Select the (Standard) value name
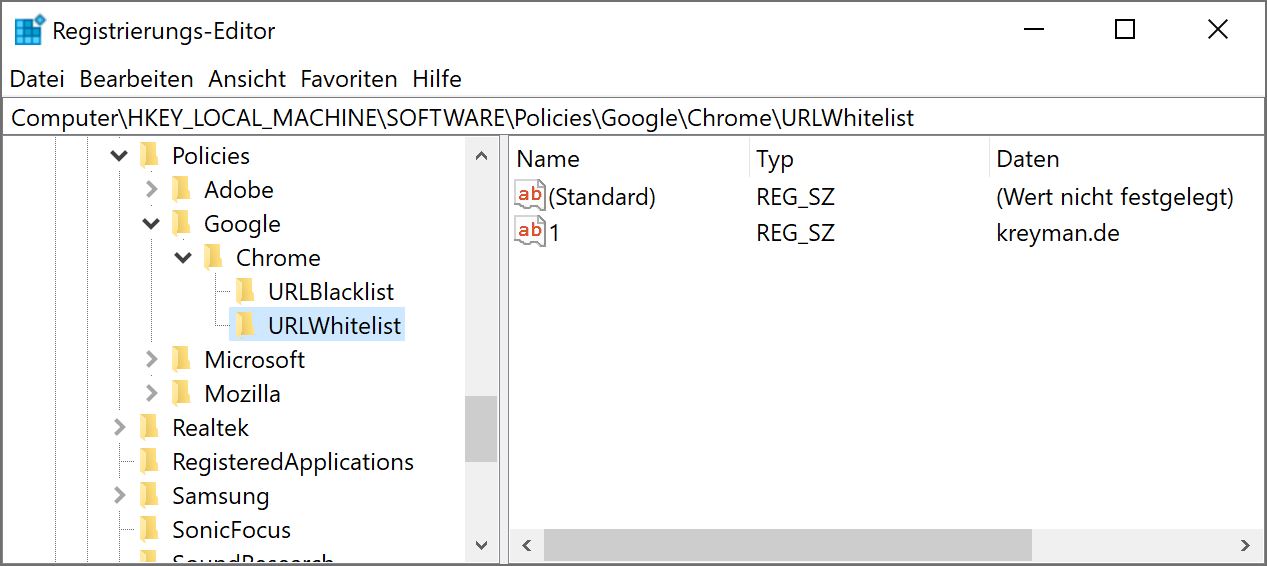This screenshot has height=566, width=1267. tap(602, 197)
